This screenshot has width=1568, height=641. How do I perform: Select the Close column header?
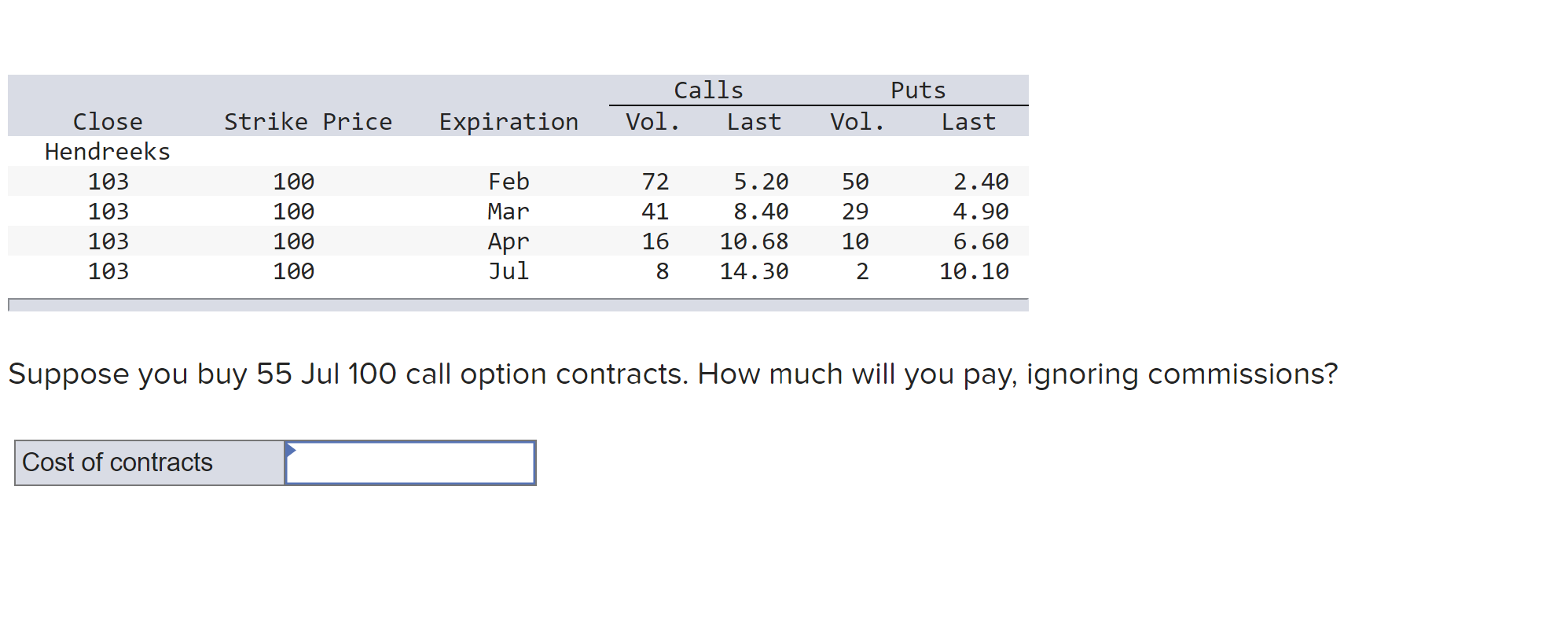(108, 120)
